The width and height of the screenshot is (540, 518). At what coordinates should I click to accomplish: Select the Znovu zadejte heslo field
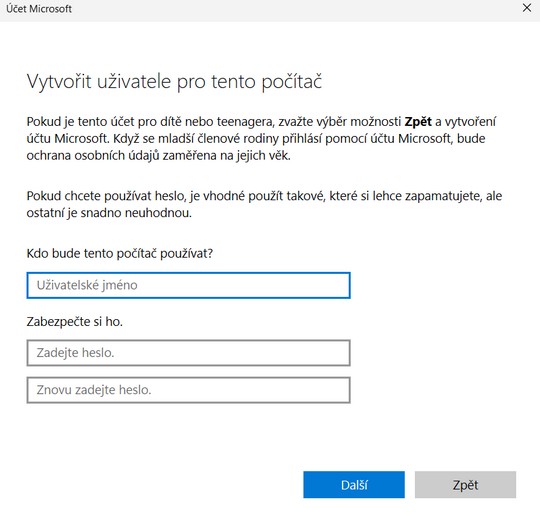pyautogui.click(x=188, y=390)
